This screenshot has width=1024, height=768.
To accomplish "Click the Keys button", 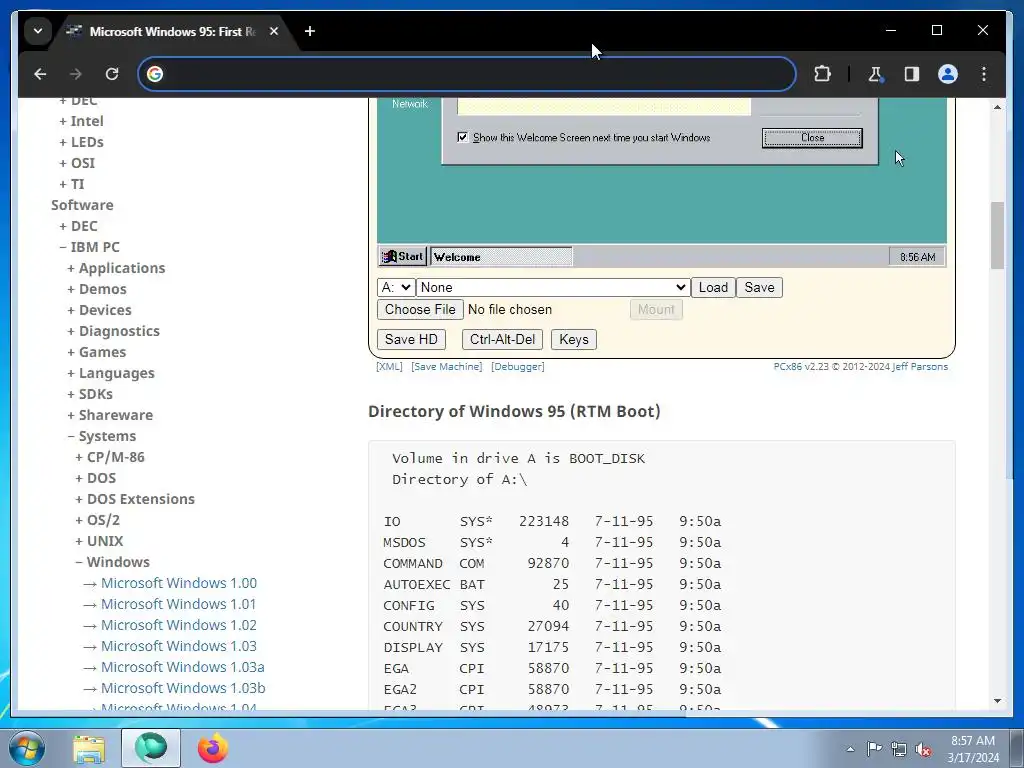I will tap(574, 340).
